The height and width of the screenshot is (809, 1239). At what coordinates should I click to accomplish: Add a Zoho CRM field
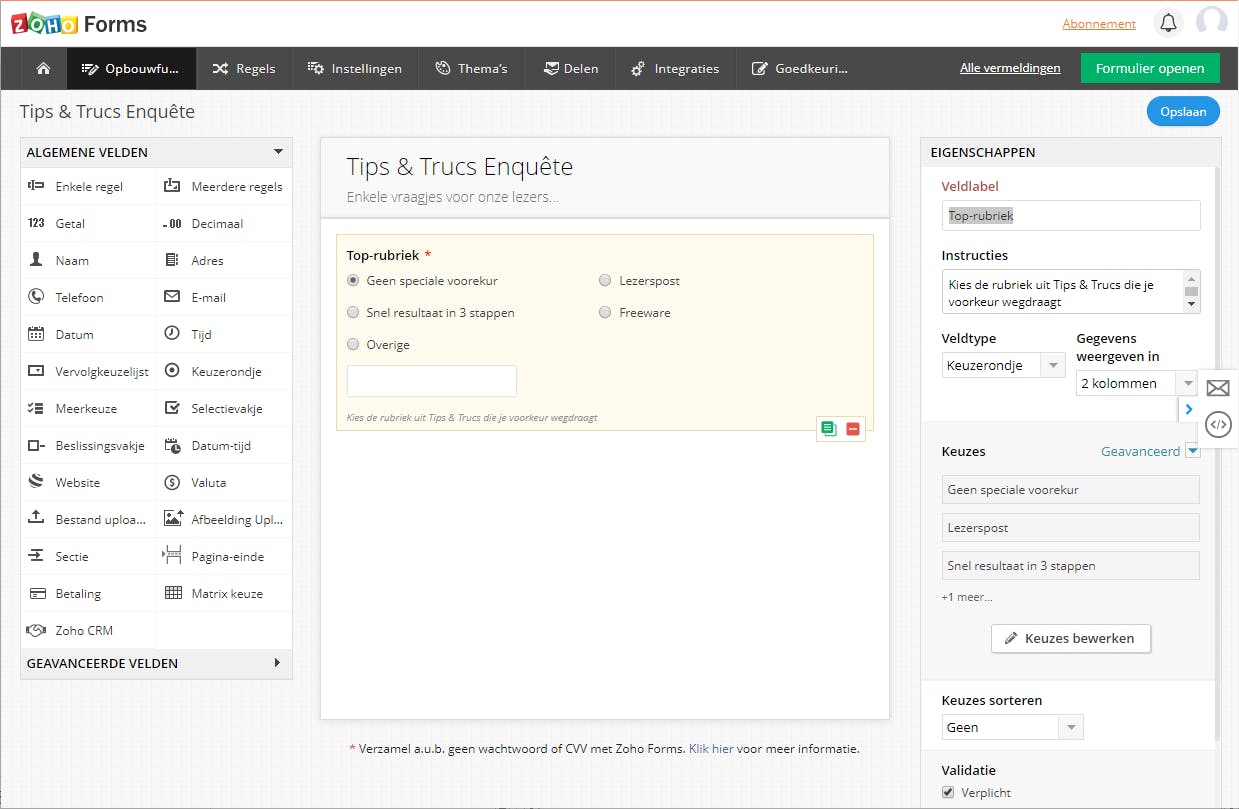pyautogui.click(x=89, y=630)
